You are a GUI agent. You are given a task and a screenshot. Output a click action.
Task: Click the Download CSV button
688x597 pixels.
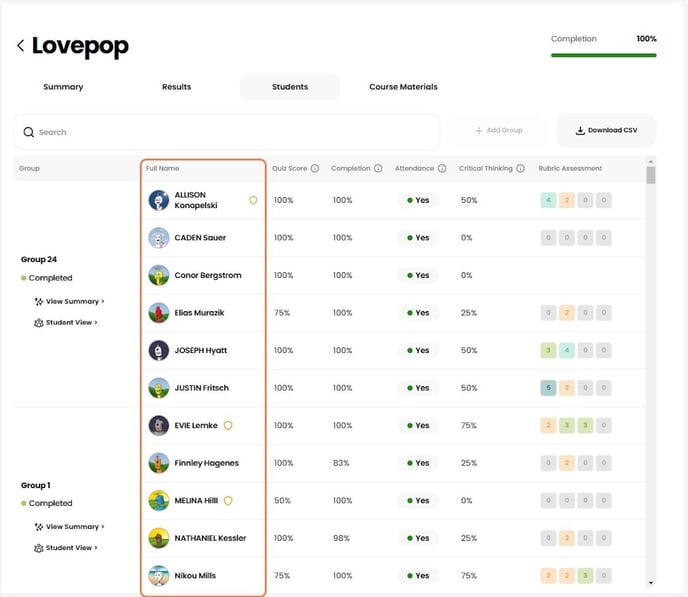(x=607, y=131)
